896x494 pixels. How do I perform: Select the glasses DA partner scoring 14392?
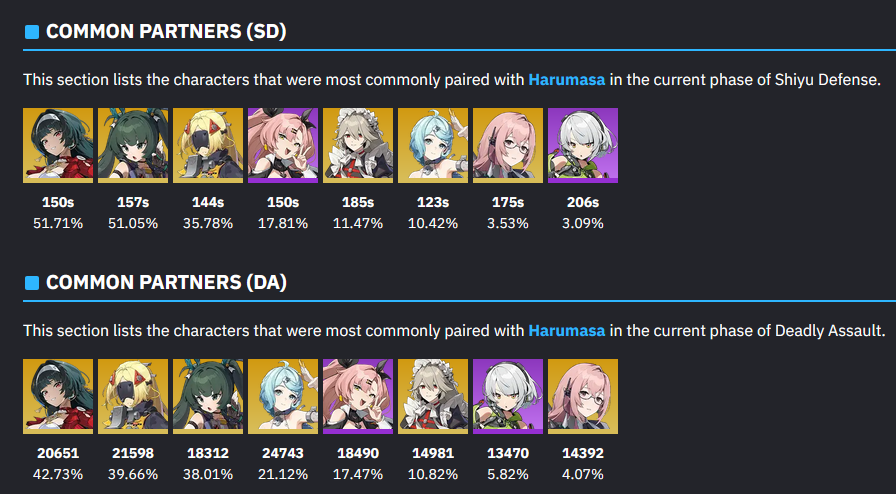coord(583,396)
